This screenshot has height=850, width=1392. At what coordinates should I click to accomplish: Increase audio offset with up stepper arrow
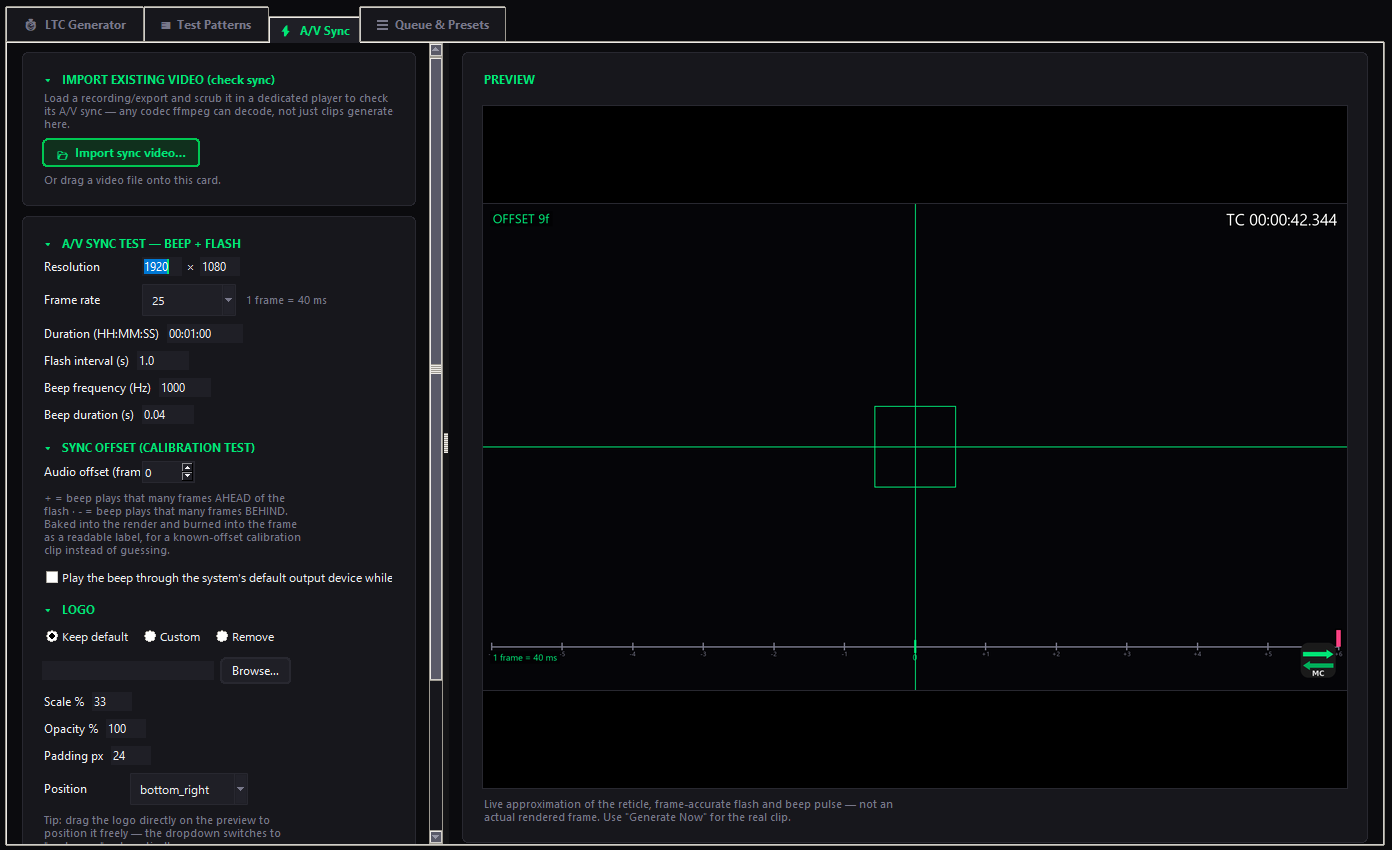[x=187, y=467]
